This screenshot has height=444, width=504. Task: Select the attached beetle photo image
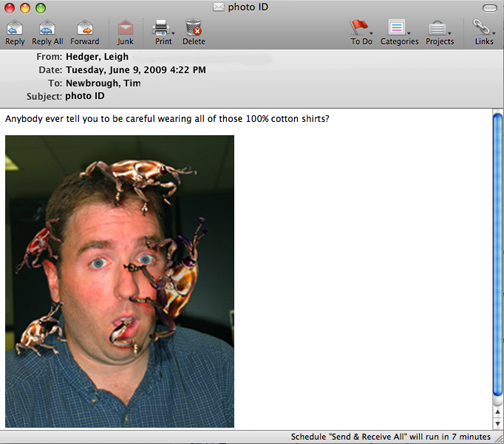pos(119,281)
